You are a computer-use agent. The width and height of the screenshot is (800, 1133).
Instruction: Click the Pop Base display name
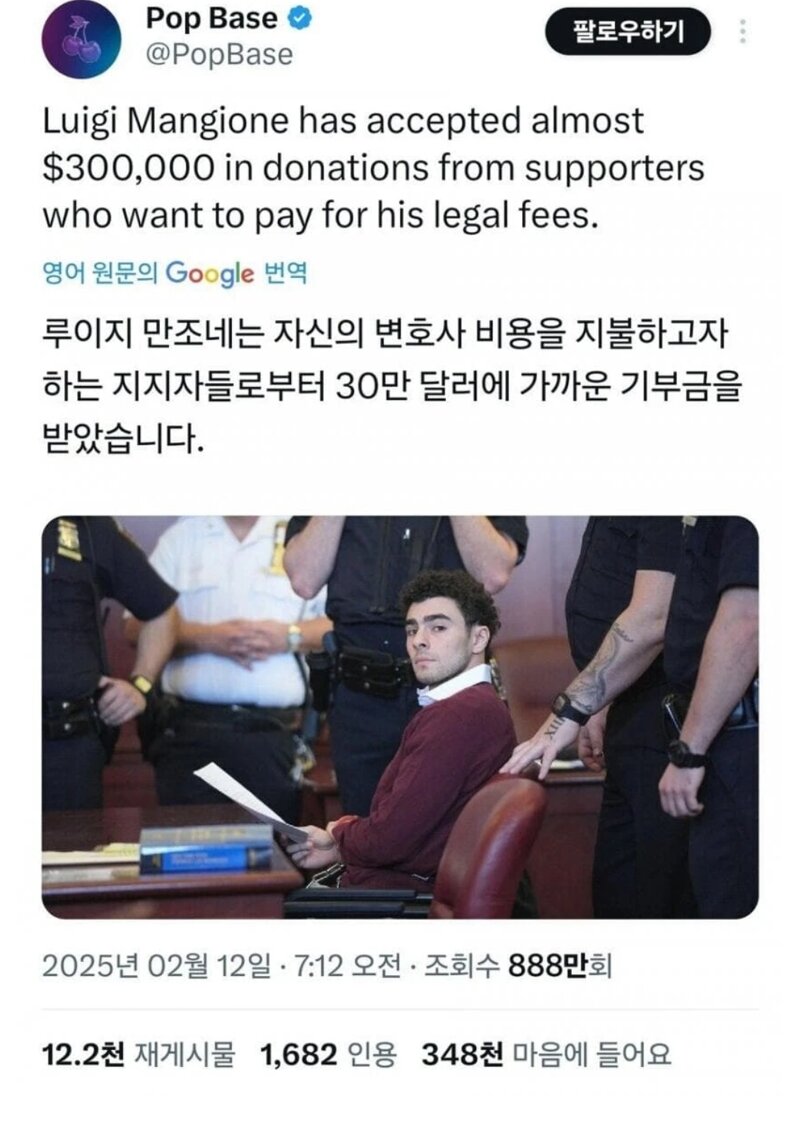tap(212, 19)
